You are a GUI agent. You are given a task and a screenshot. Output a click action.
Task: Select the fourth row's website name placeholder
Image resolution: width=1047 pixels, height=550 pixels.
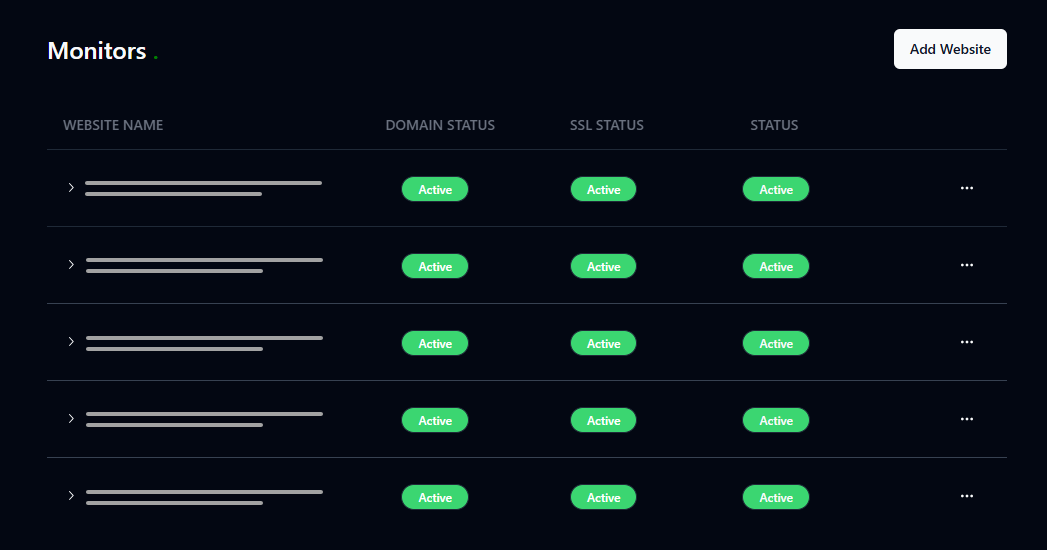click(x=203, y=419)
